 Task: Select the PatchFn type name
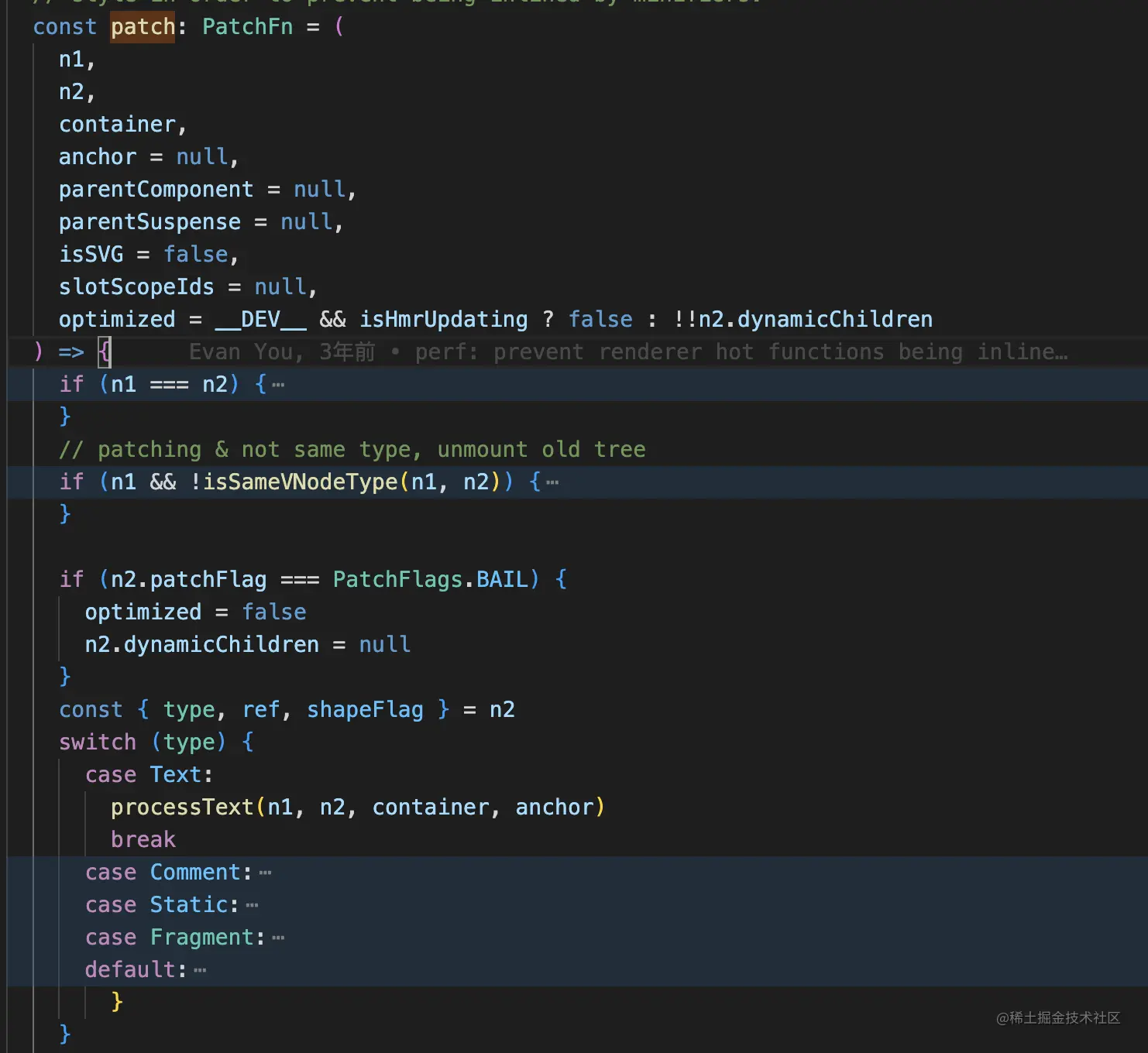point(248,27)
